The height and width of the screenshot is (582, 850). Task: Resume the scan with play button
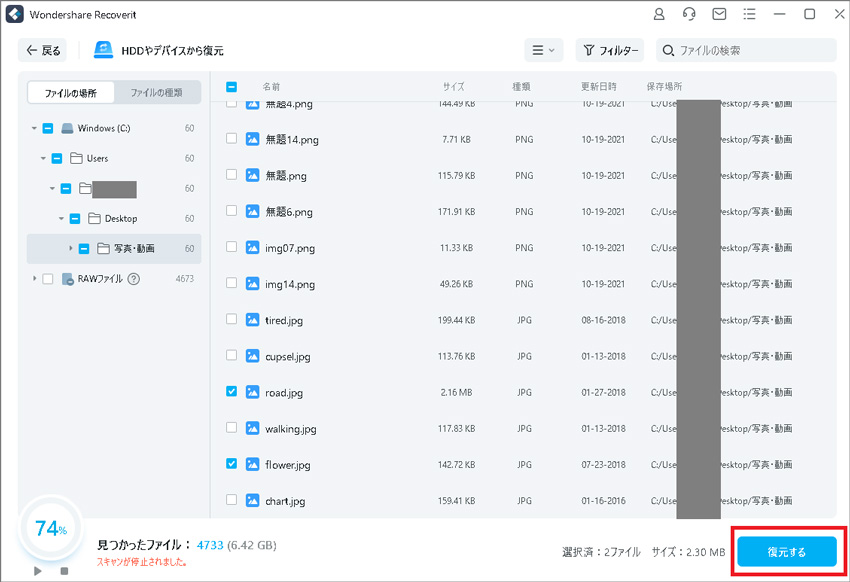point(37,571)
